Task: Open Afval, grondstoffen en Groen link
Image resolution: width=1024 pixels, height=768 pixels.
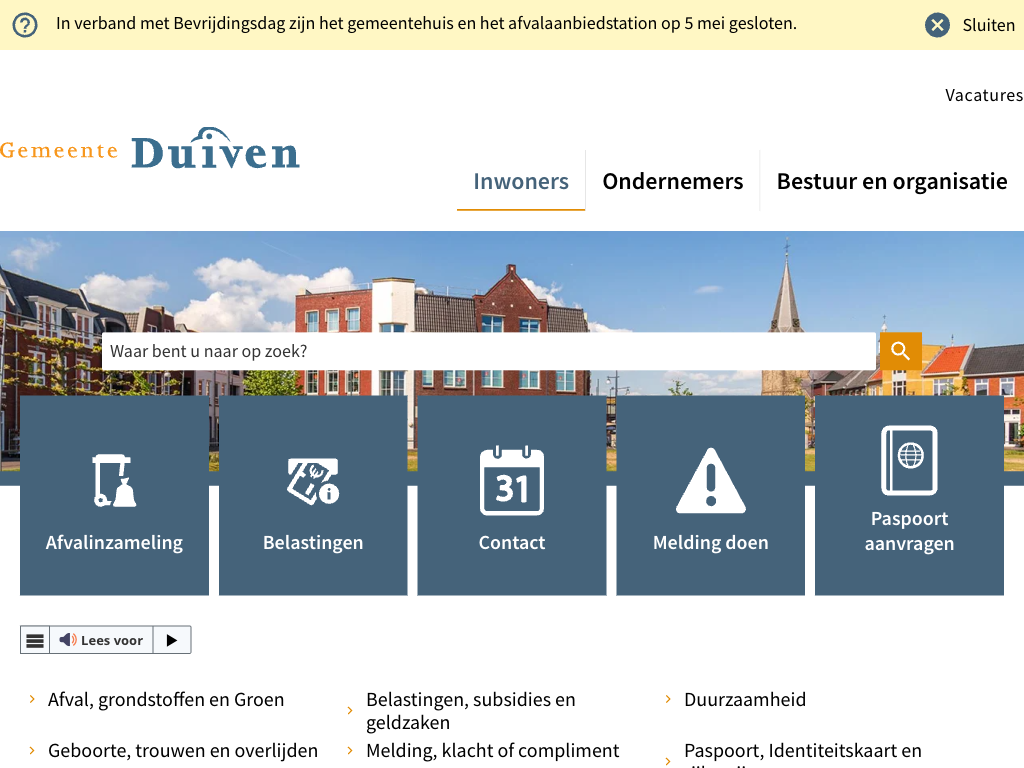Action: click(166, 700)
